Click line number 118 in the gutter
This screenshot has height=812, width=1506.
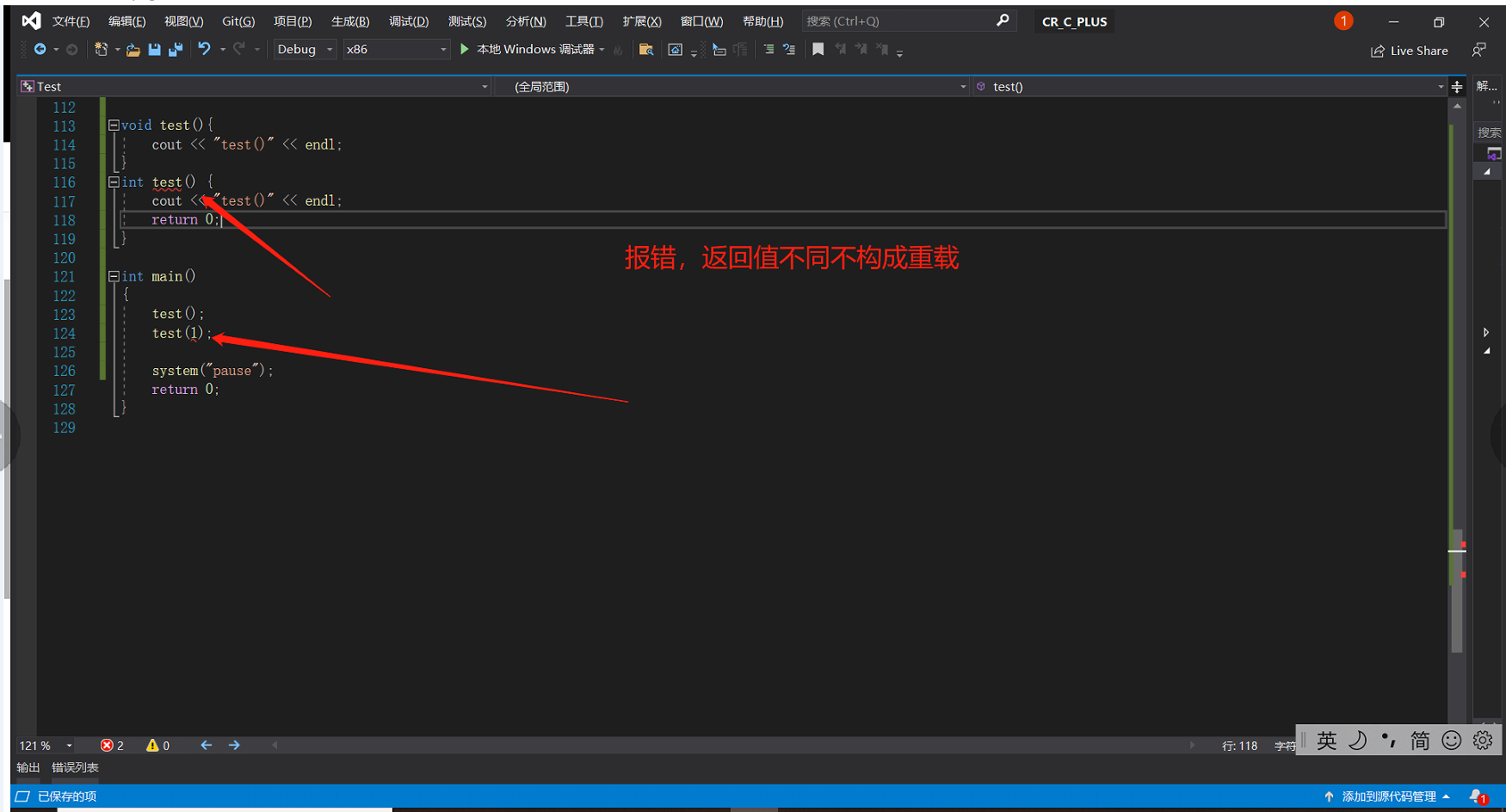coord(65,220)
